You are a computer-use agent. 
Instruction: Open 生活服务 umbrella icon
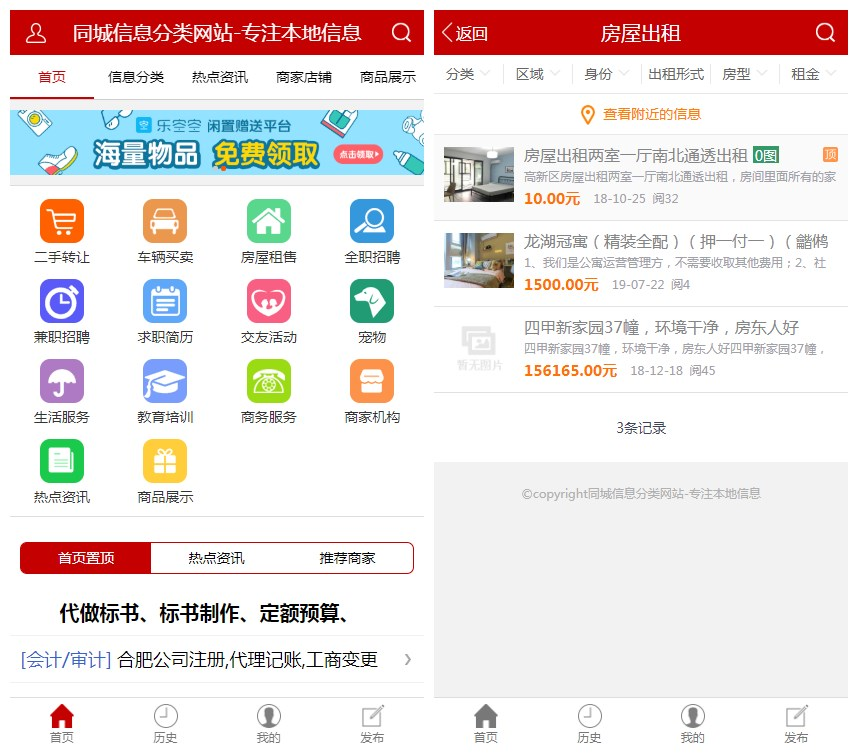[x=62, y=381]
